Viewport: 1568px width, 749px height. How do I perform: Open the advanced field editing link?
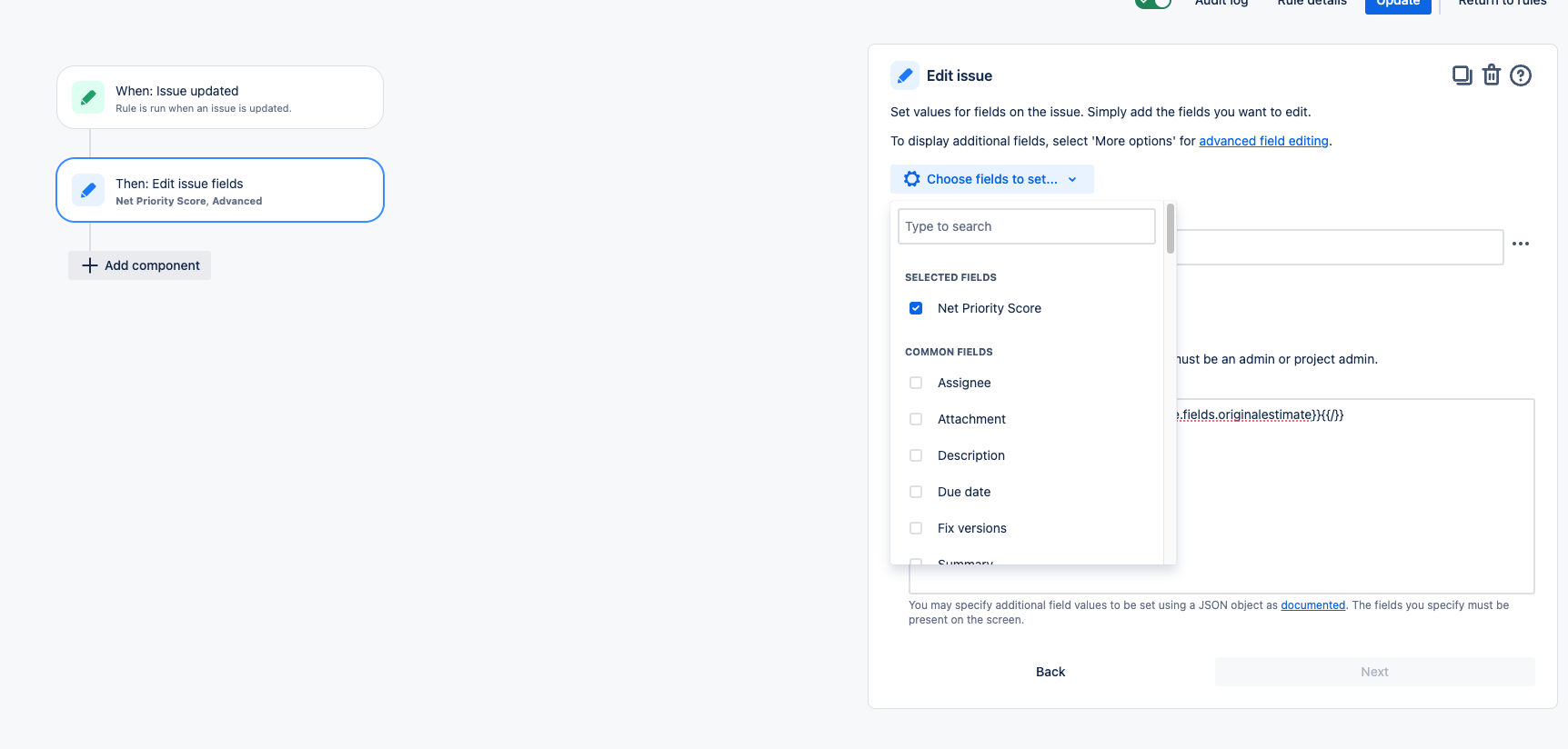tap(1263, 141)
